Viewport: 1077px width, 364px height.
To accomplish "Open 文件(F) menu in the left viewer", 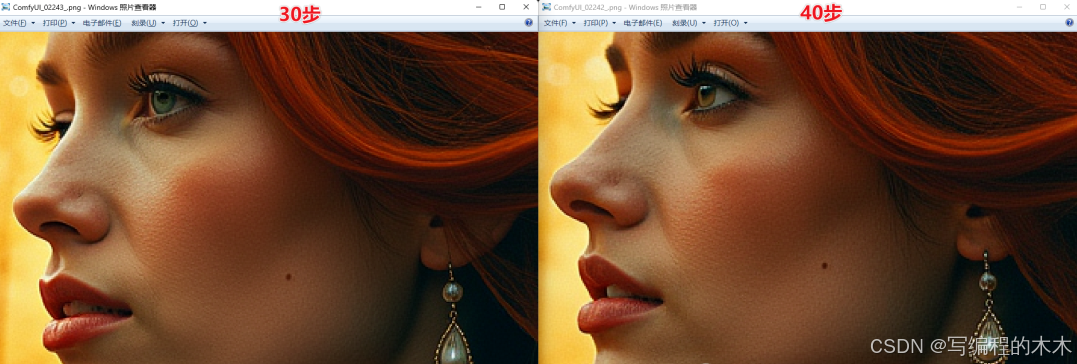I will pyautogui.click(x=19, y=23).
